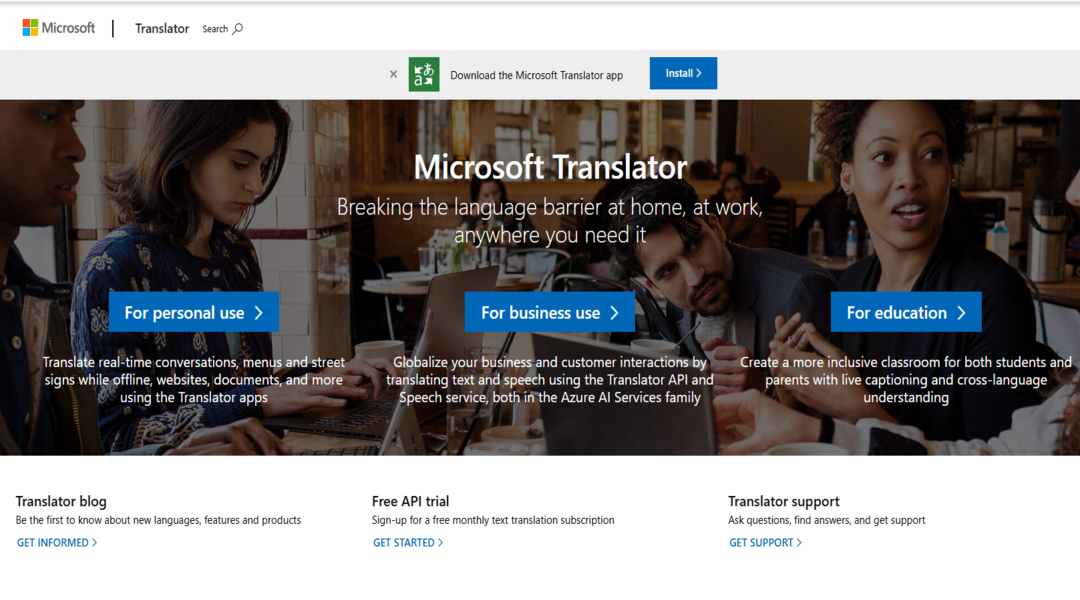Click the 'Be the first to know' text

[158, 520]
